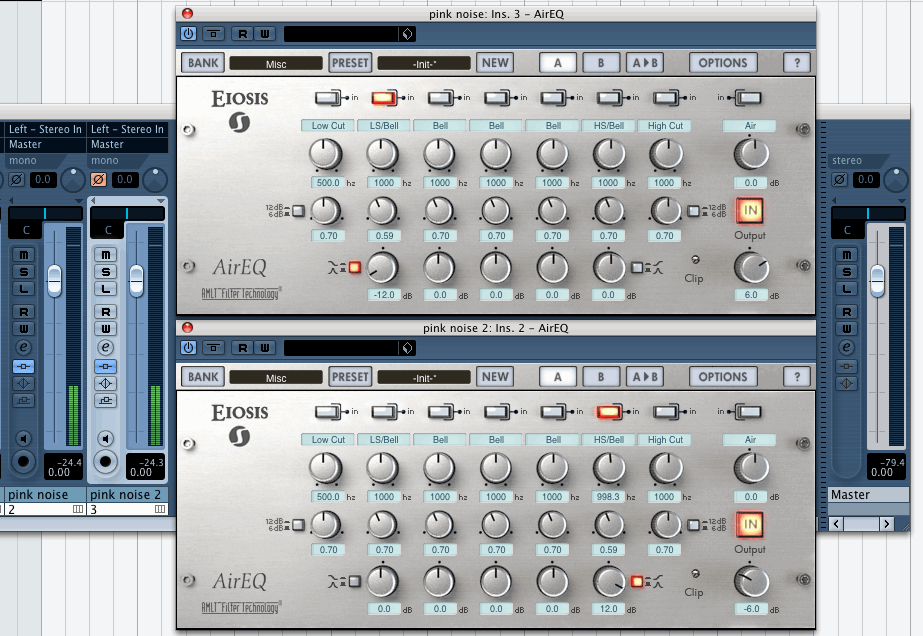
Task: Open -Init- preset selector in bottom AirEQ
Action: click(424, 377)
